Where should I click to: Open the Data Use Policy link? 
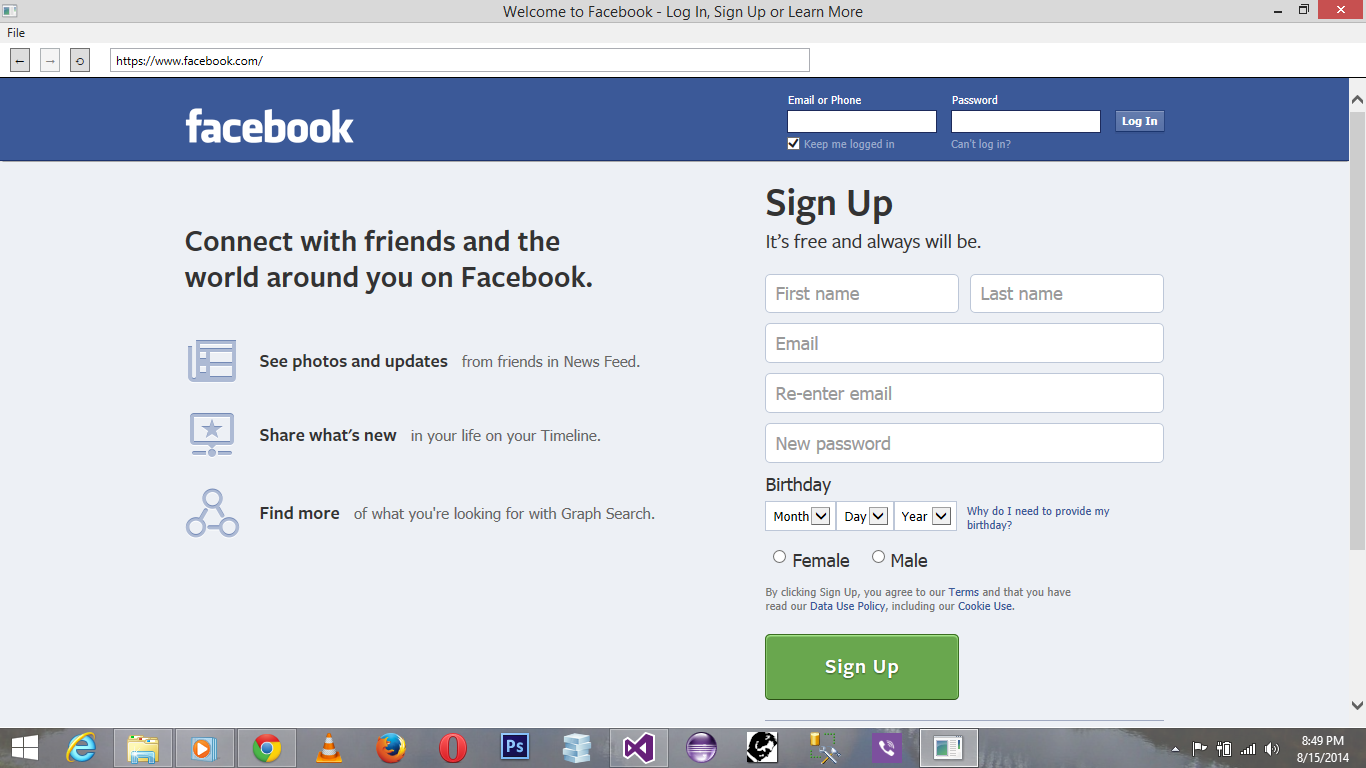[x=848, y=606]
